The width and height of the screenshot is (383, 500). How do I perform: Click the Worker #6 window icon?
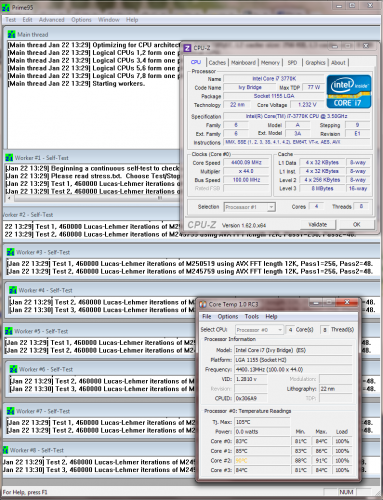13,369
